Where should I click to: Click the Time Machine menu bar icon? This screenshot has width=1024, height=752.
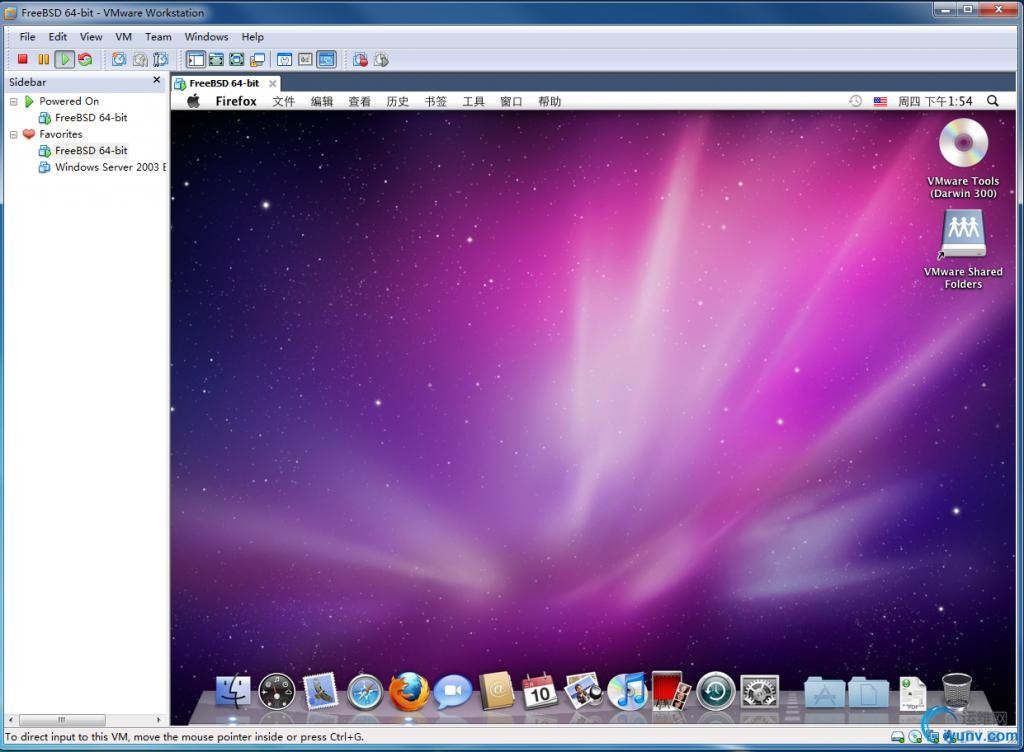point(856,101)
